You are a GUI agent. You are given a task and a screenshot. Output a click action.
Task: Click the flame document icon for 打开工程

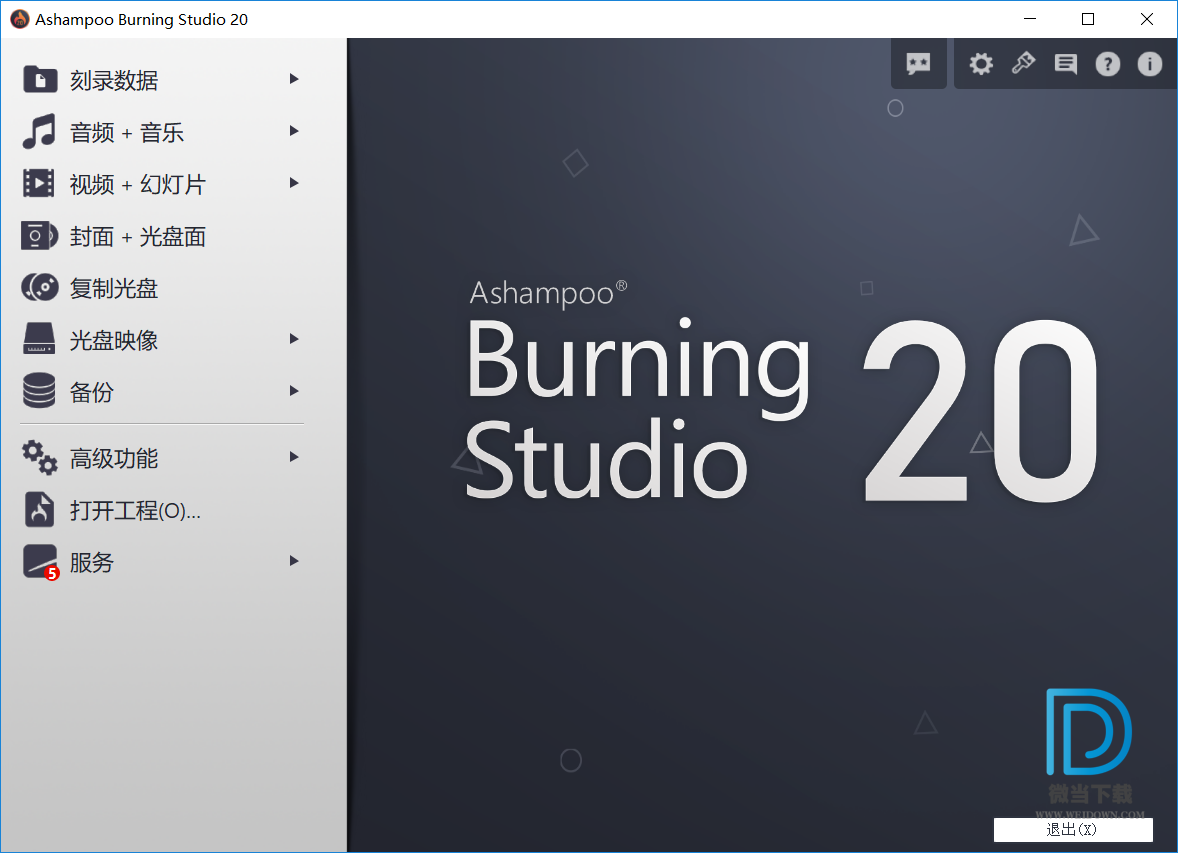tap(39, 510)
